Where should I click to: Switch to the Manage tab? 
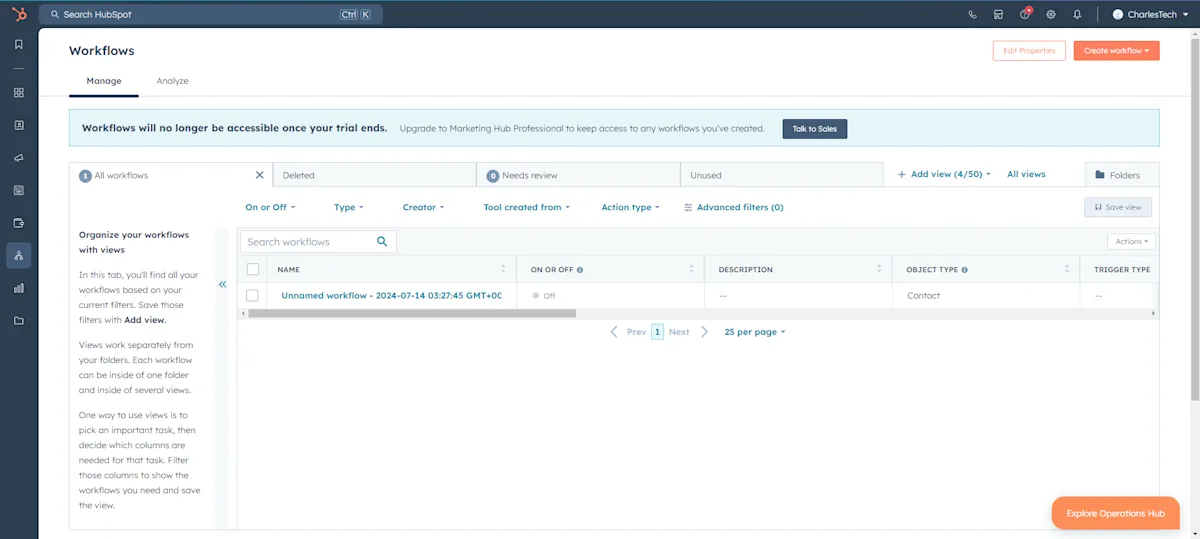pos(104,81)
